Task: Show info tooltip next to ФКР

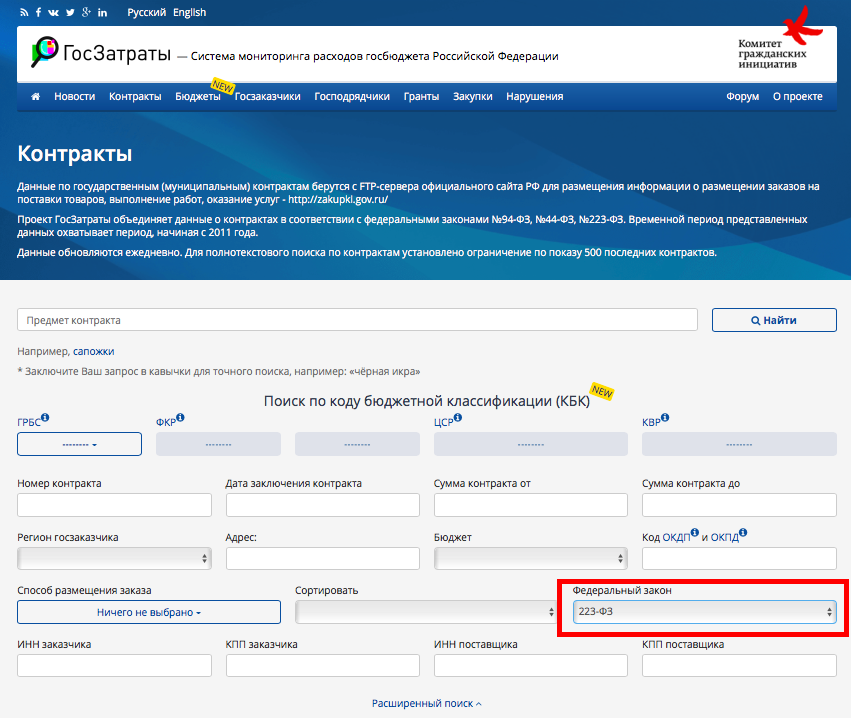Action: point(180,417)
